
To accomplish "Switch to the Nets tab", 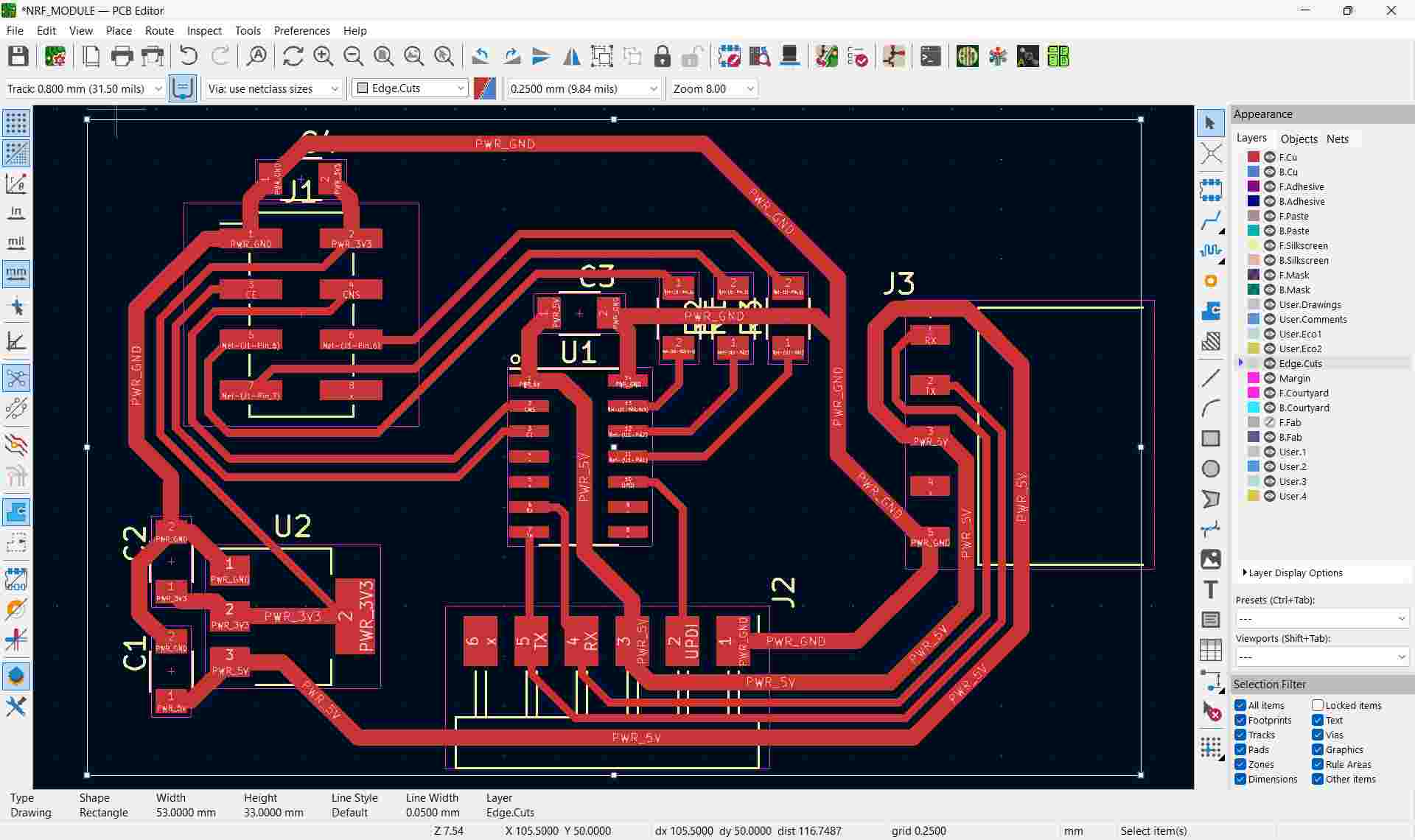I will click(x=1337, y=139).
